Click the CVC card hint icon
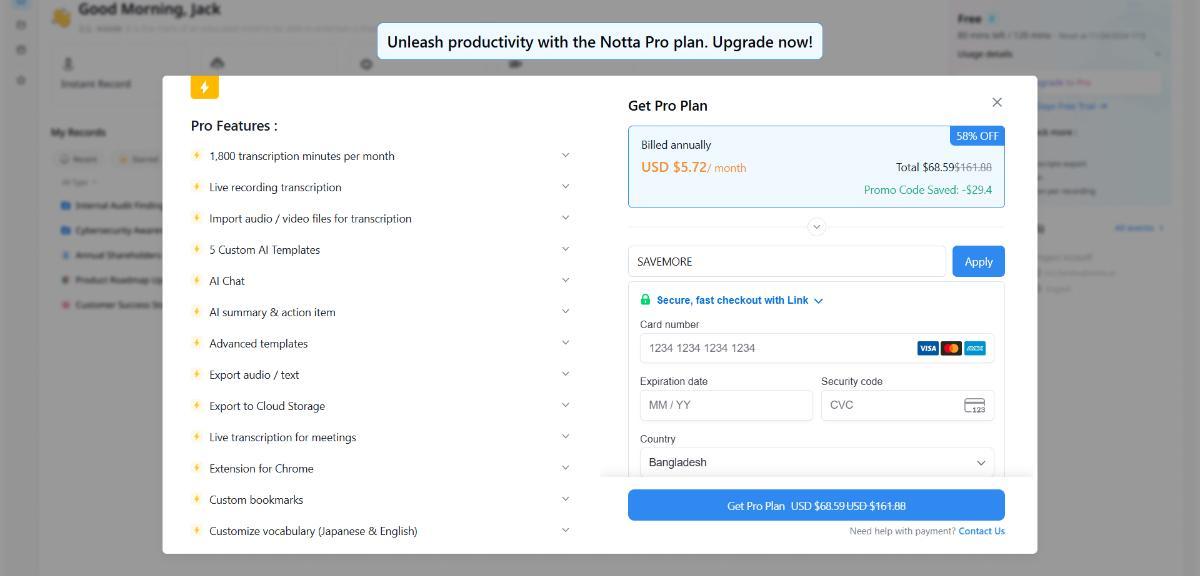This screenshot has width=1200, height=576. tap(974, 405)
